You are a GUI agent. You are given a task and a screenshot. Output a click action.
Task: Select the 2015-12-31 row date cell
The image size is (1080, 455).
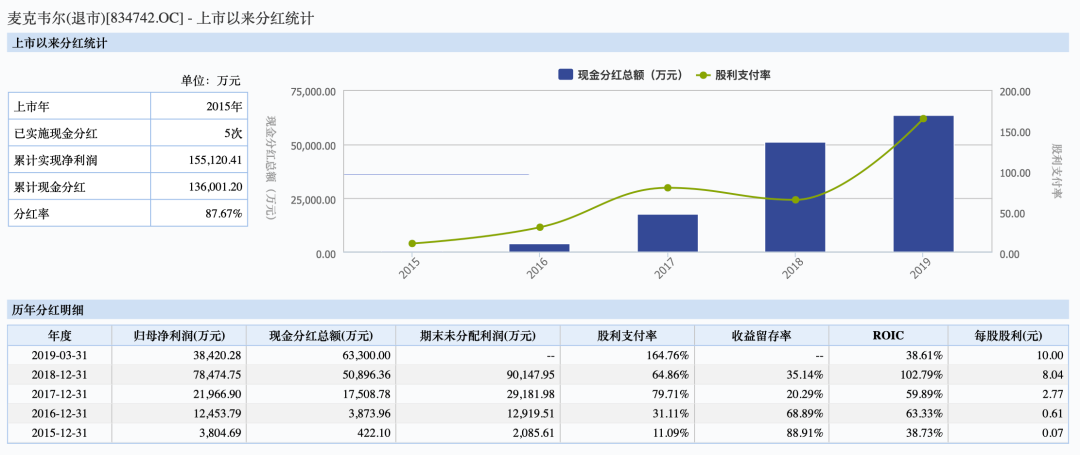click(60, 433)
